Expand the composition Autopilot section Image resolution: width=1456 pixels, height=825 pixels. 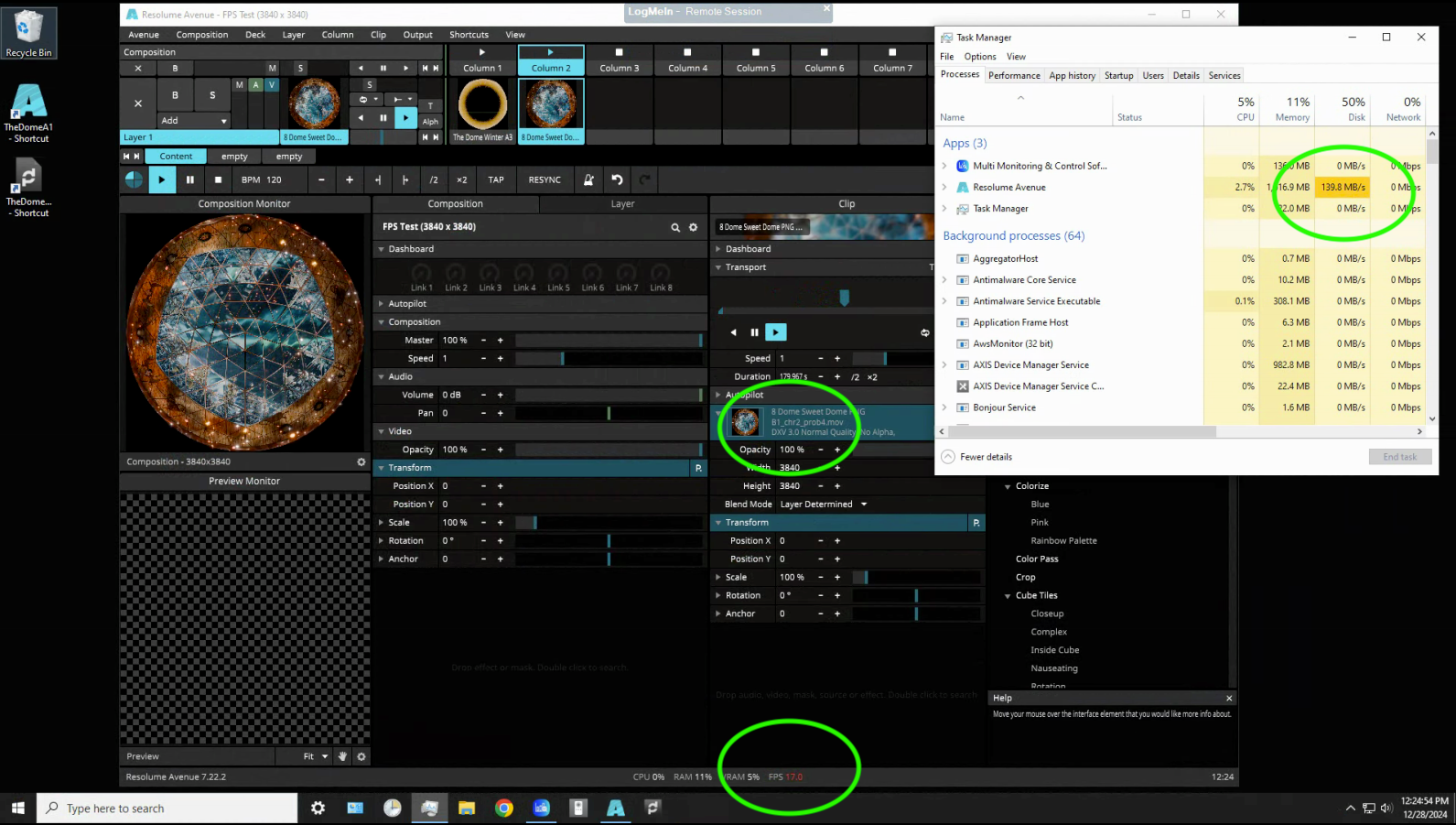(407, 304)
